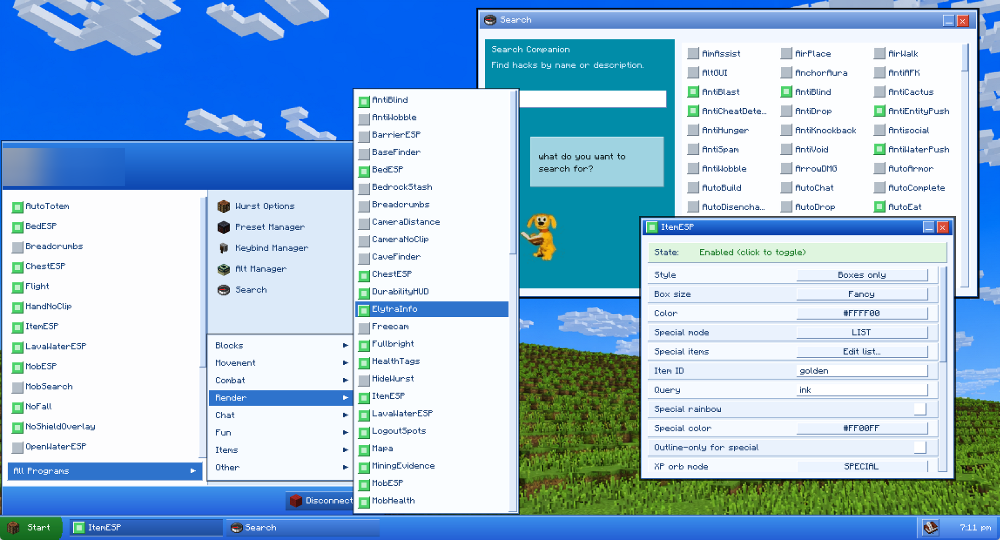Open Special color #FF00FF picker
Viewport: 1000px width, 540px height.
coord(862,428)
